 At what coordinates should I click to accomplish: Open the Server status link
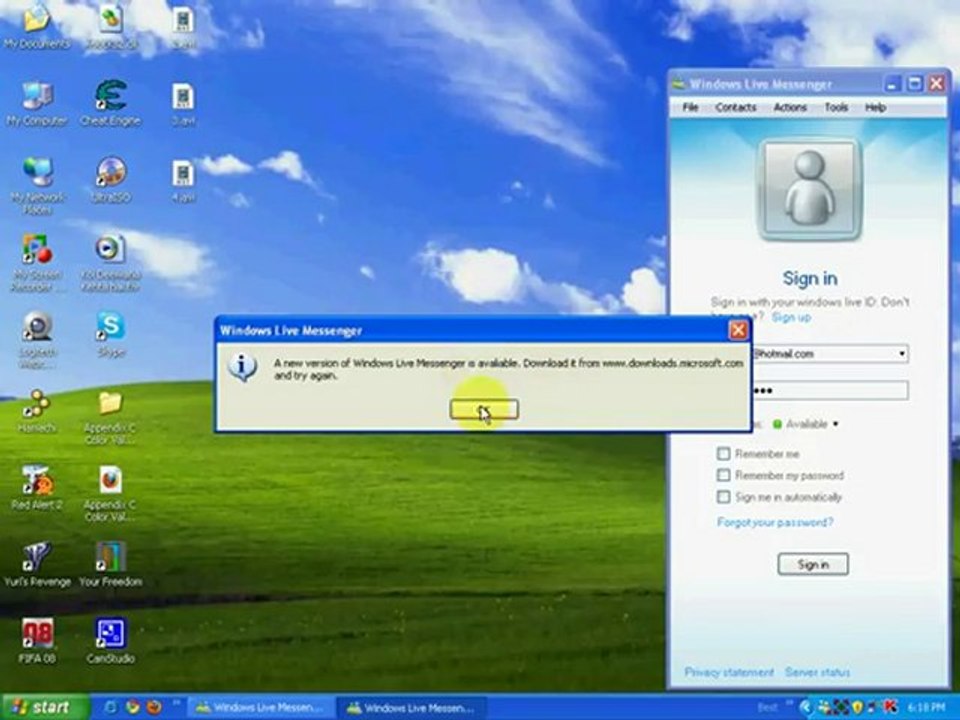[817, 672]
